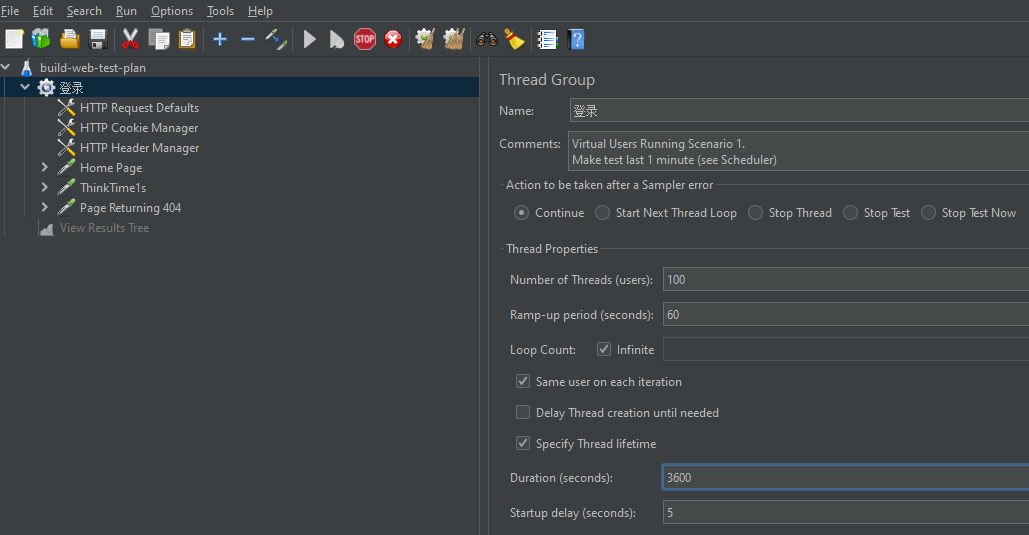Click the Ramp-up period field

tap(846, 314)
